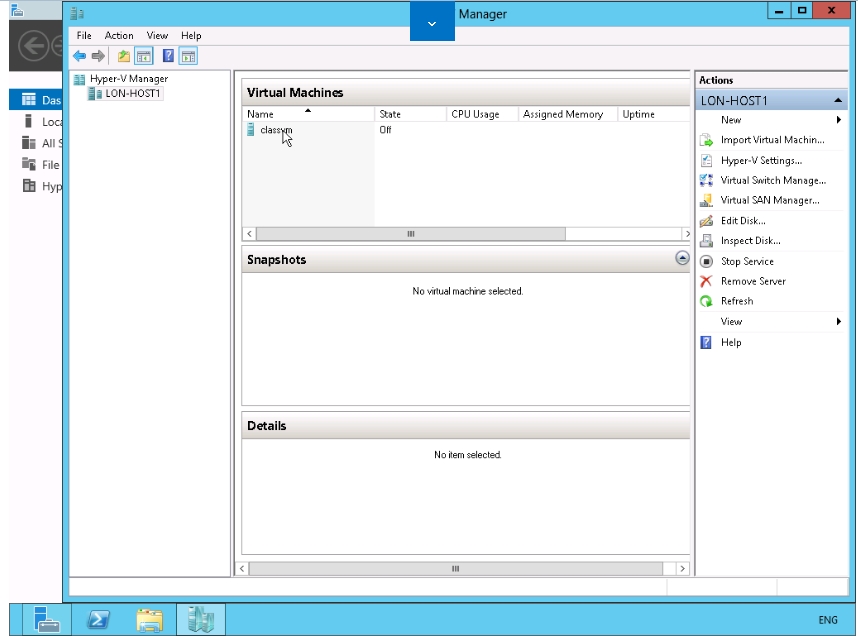Click the LON-HOST1 server icon in tree
858x636 pixels.
pyautogui.click(x=95, y=94)
